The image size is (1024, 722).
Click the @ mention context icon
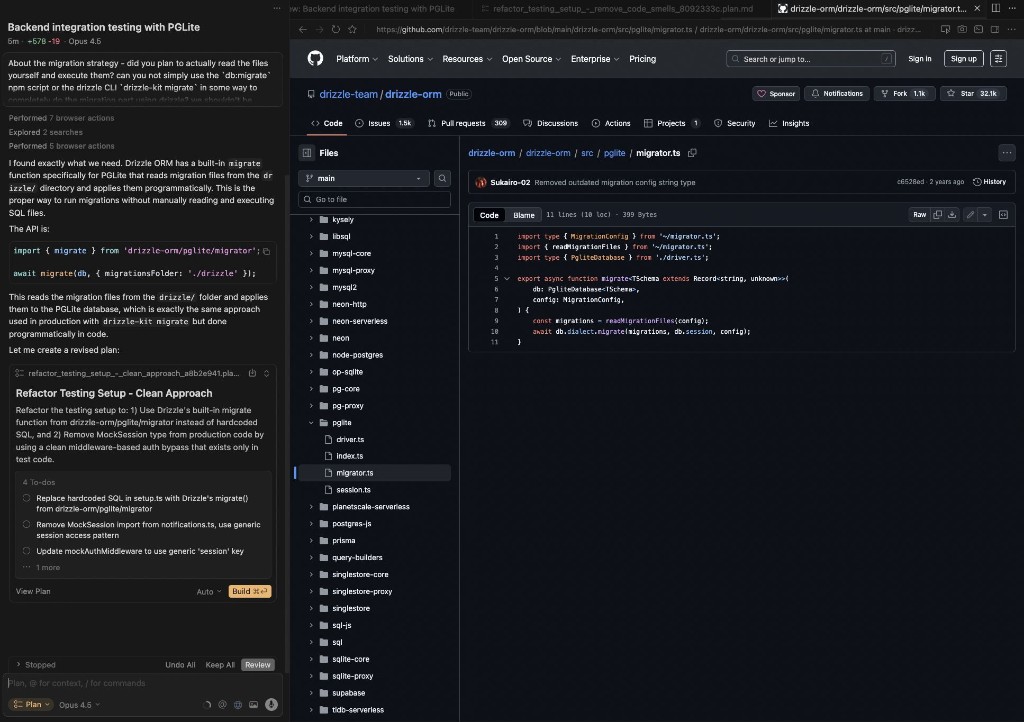[x=223, y=704]
